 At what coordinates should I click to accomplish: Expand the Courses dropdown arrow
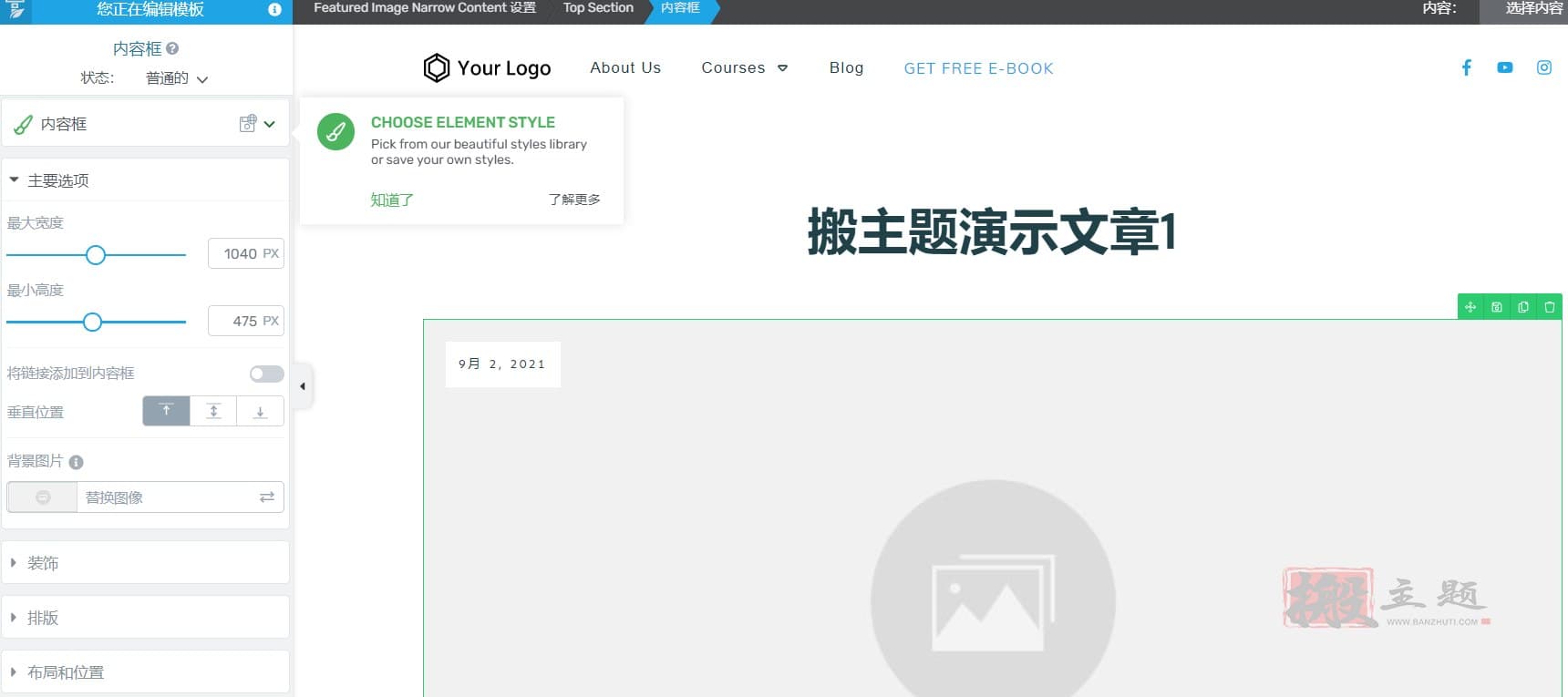[782, 68]
